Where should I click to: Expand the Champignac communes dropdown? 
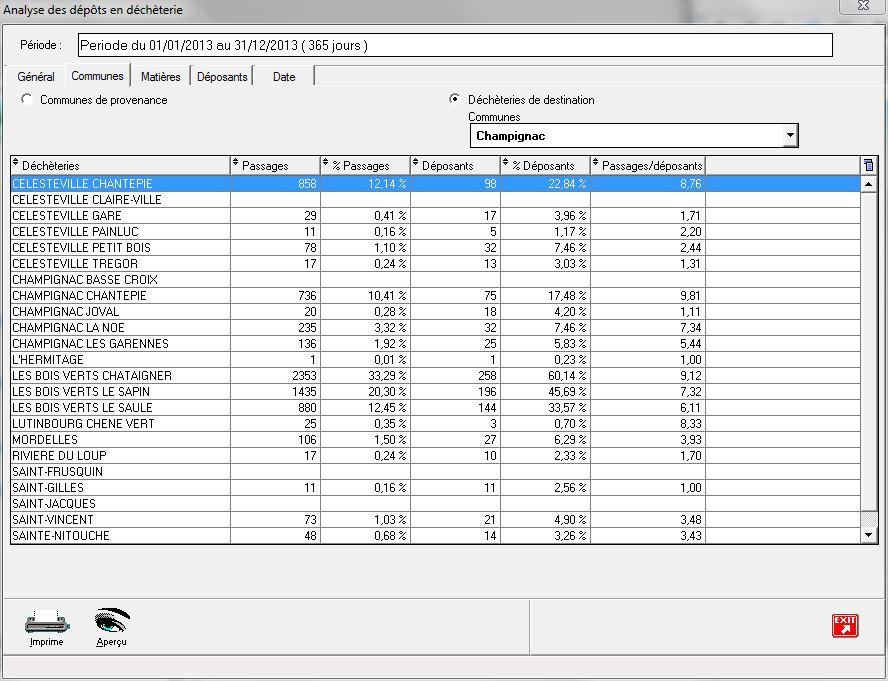tap(789, 135)
